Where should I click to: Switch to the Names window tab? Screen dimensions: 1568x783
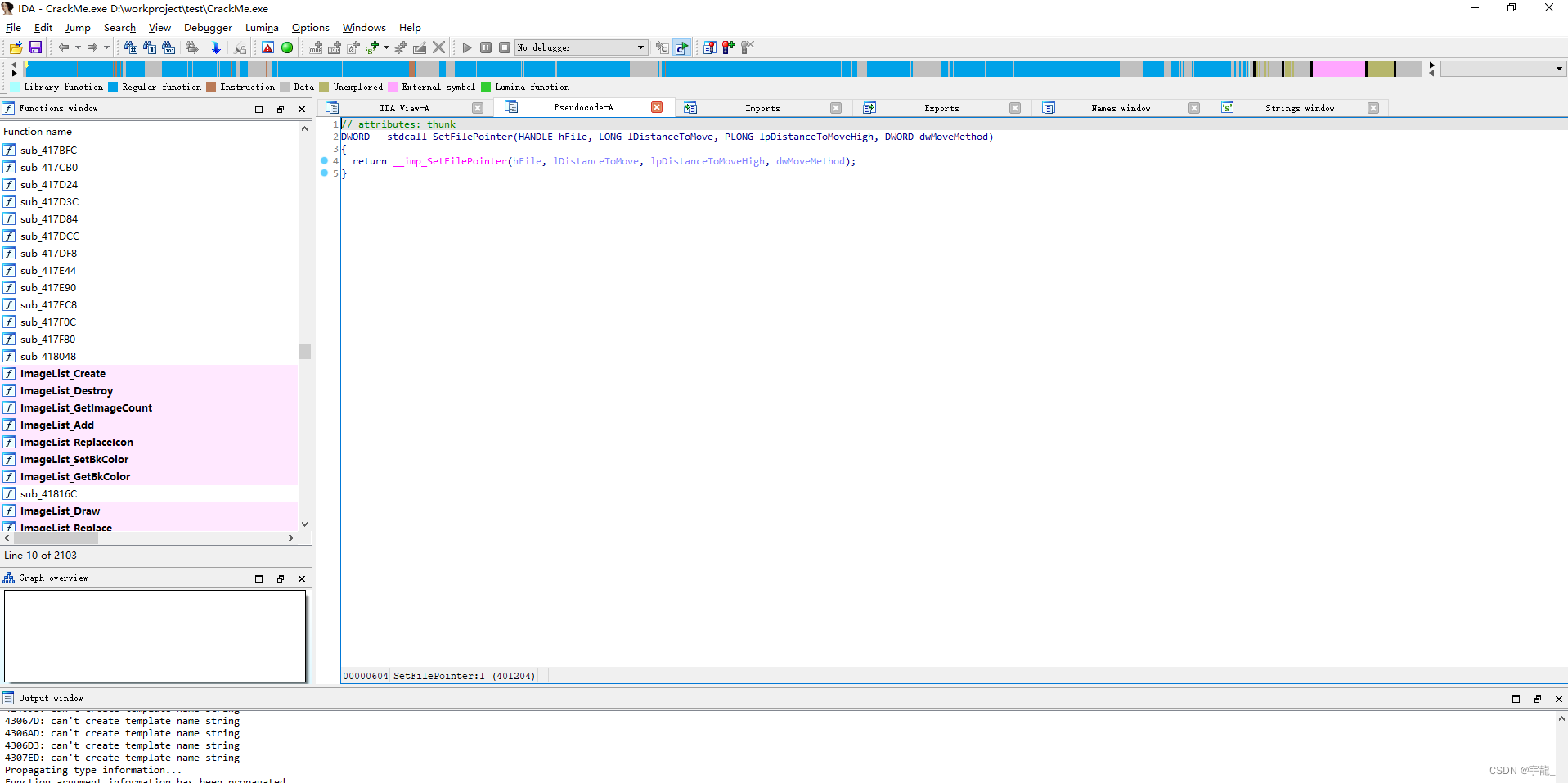tap(1121, 108)
